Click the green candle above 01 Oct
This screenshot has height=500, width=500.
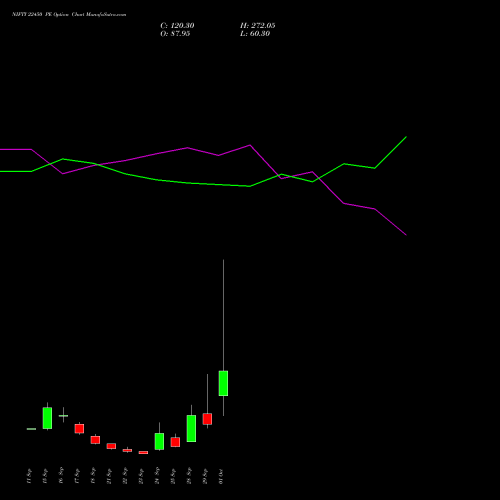click(x=223, y=383)
